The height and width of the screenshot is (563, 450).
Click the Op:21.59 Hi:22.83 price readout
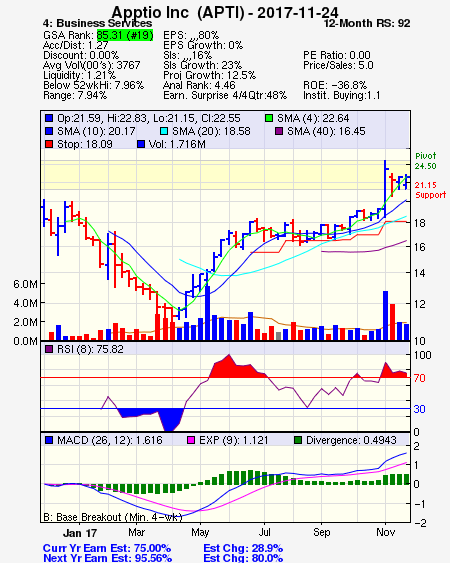[149, 118]
